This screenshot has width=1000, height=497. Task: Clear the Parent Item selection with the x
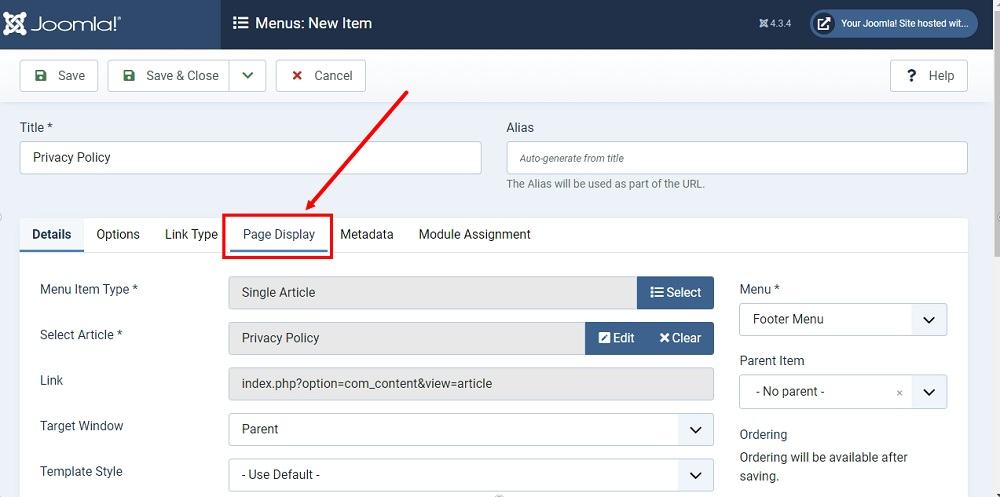[899, 393]
